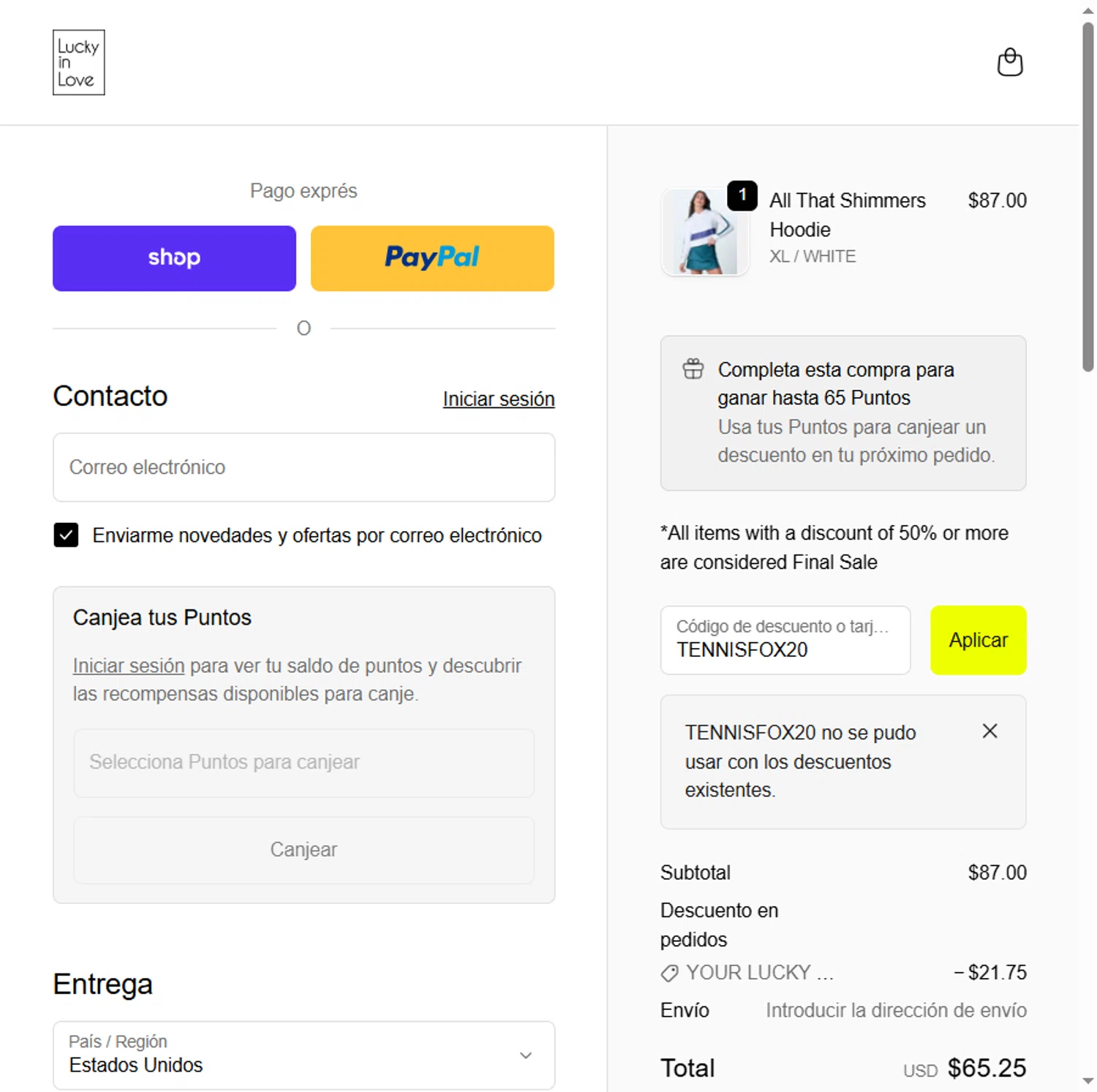Click the USD $65.25 total amount
Image resolution: width=1097 pixels, height=1092 pixels.
click(965, 1069)
